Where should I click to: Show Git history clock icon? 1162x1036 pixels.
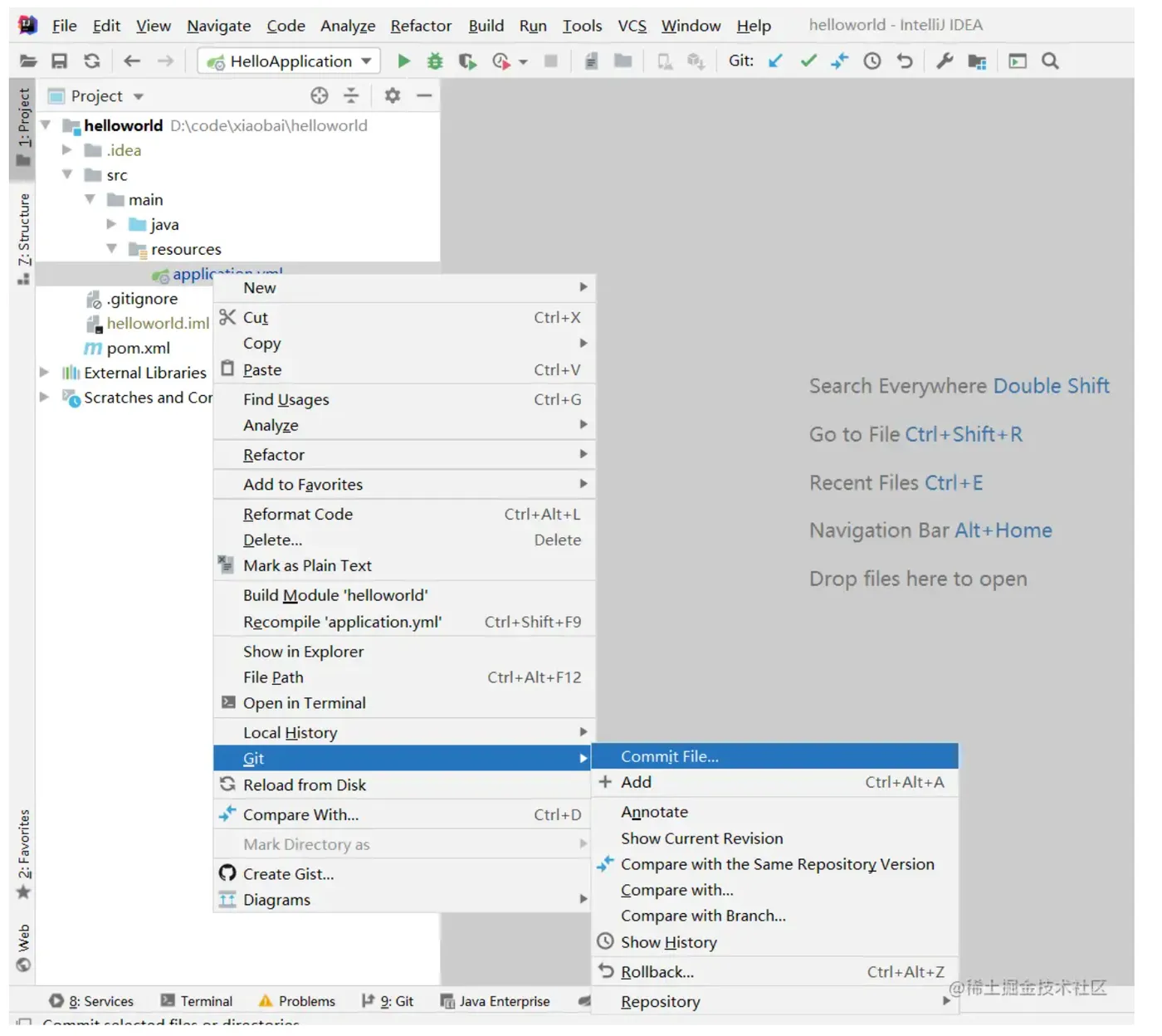(x=872, y=61)
